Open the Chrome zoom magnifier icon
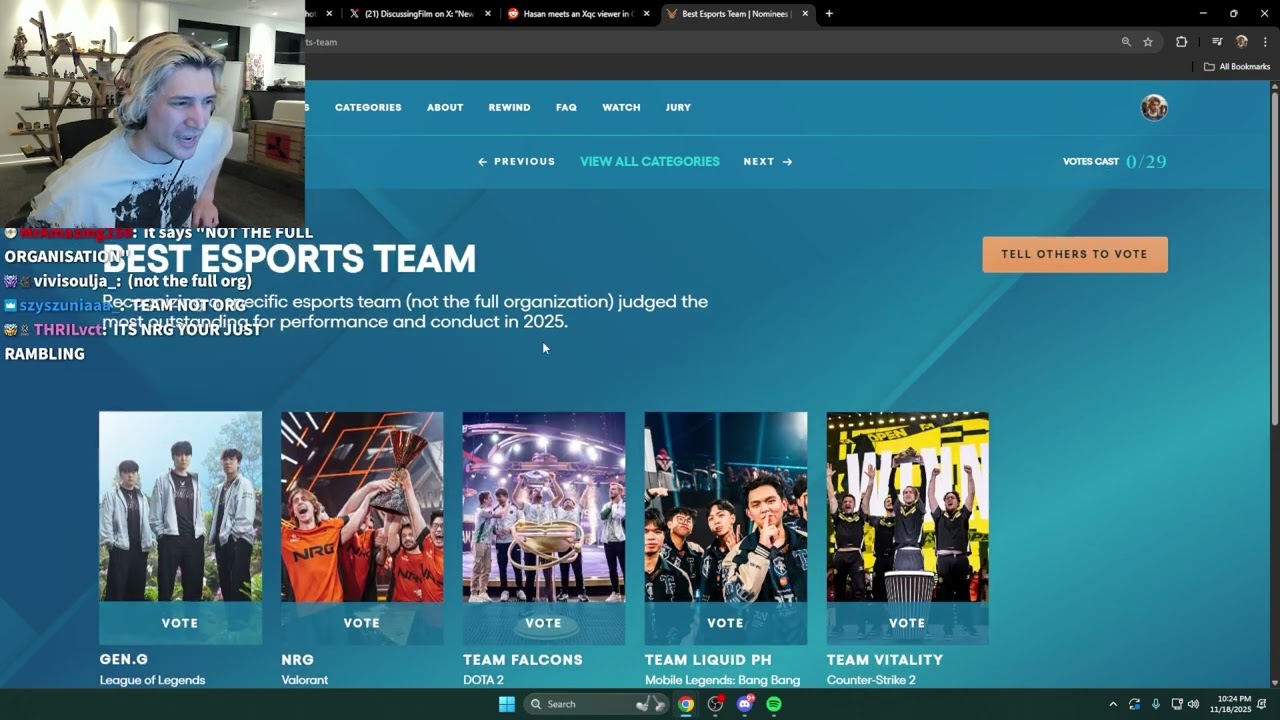This screenshot has height=720, width=1280. coord(1126,42)
